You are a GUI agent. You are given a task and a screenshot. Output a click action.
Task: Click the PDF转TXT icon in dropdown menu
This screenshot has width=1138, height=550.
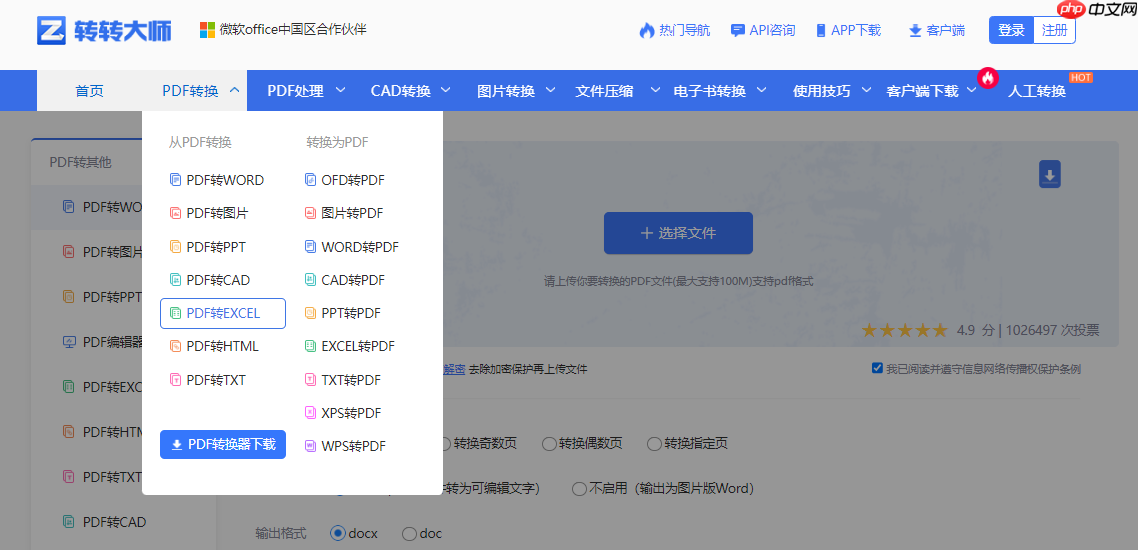pos(175,380)
